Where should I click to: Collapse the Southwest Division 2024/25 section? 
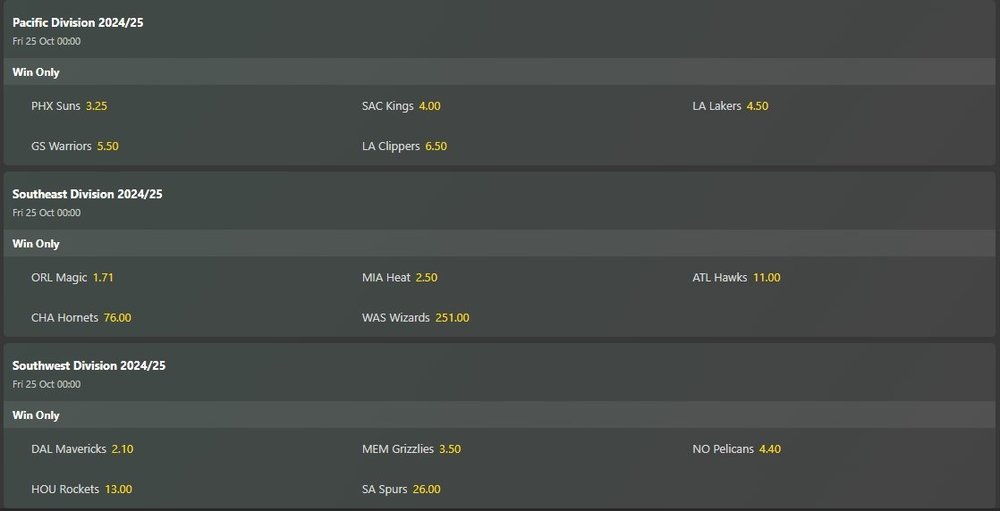pos(89,366)
